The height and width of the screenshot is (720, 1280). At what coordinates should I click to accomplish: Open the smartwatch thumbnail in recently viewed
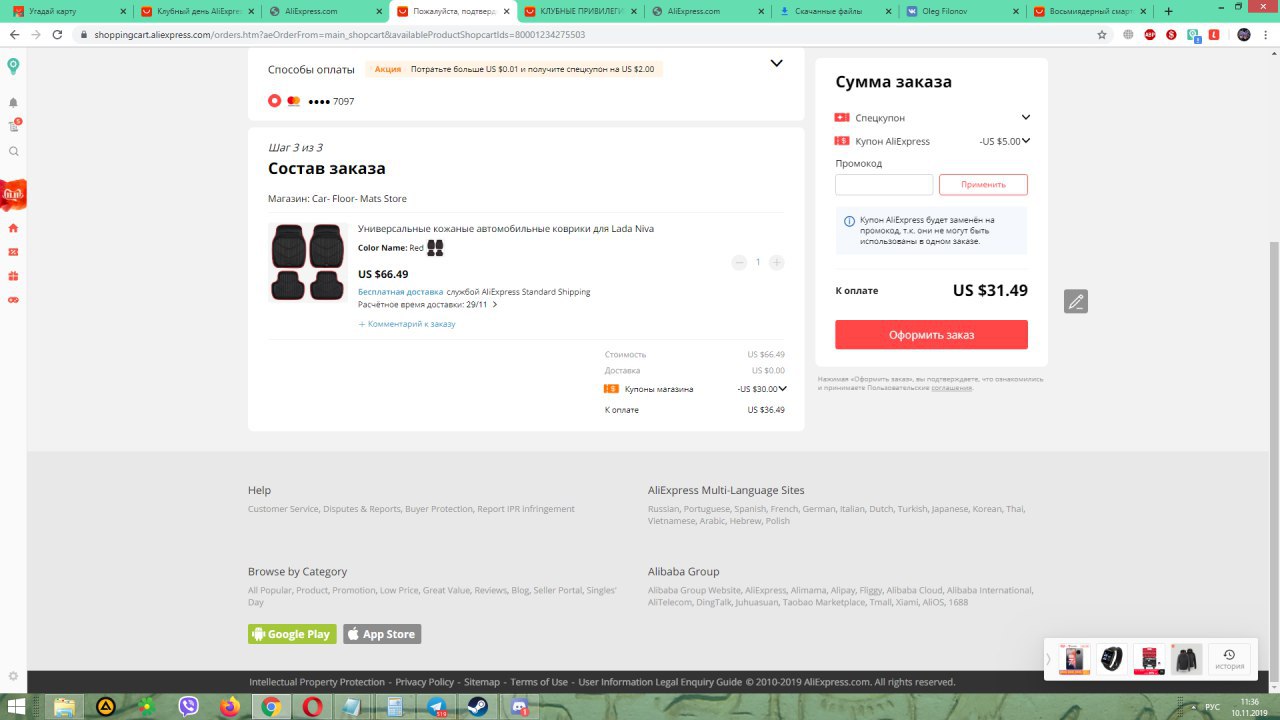(1111, 659)
